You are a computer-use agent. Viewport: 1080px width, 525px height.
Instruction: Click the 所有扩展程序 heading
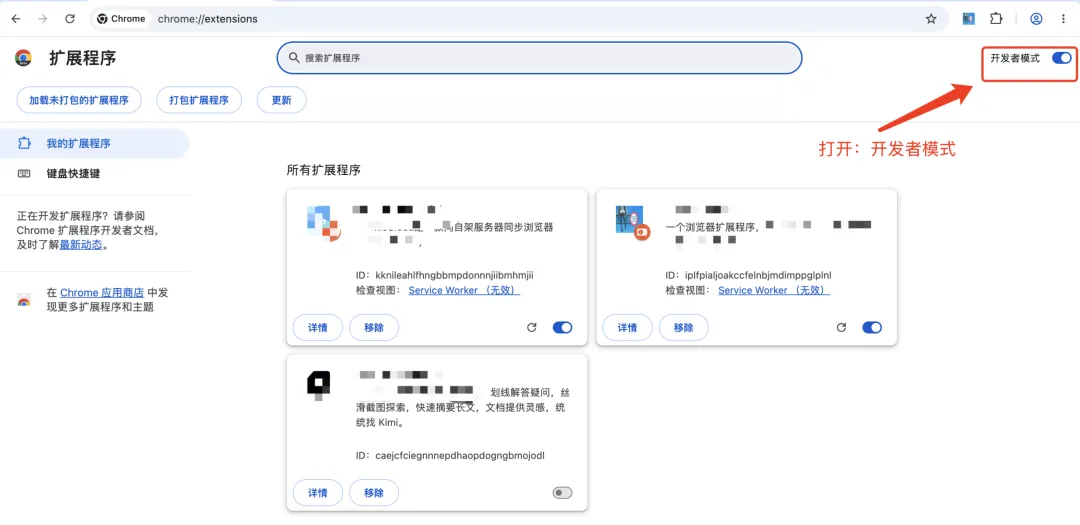point(324,169)
